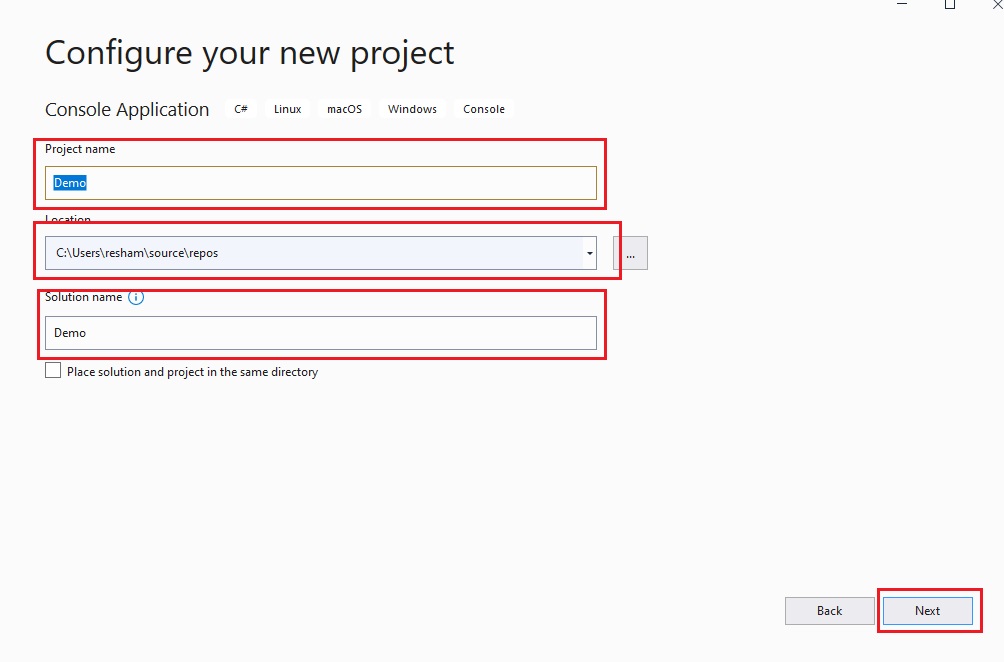Click the Next button
Viewport: 1004px width, 662px height.
click(928, 611)
